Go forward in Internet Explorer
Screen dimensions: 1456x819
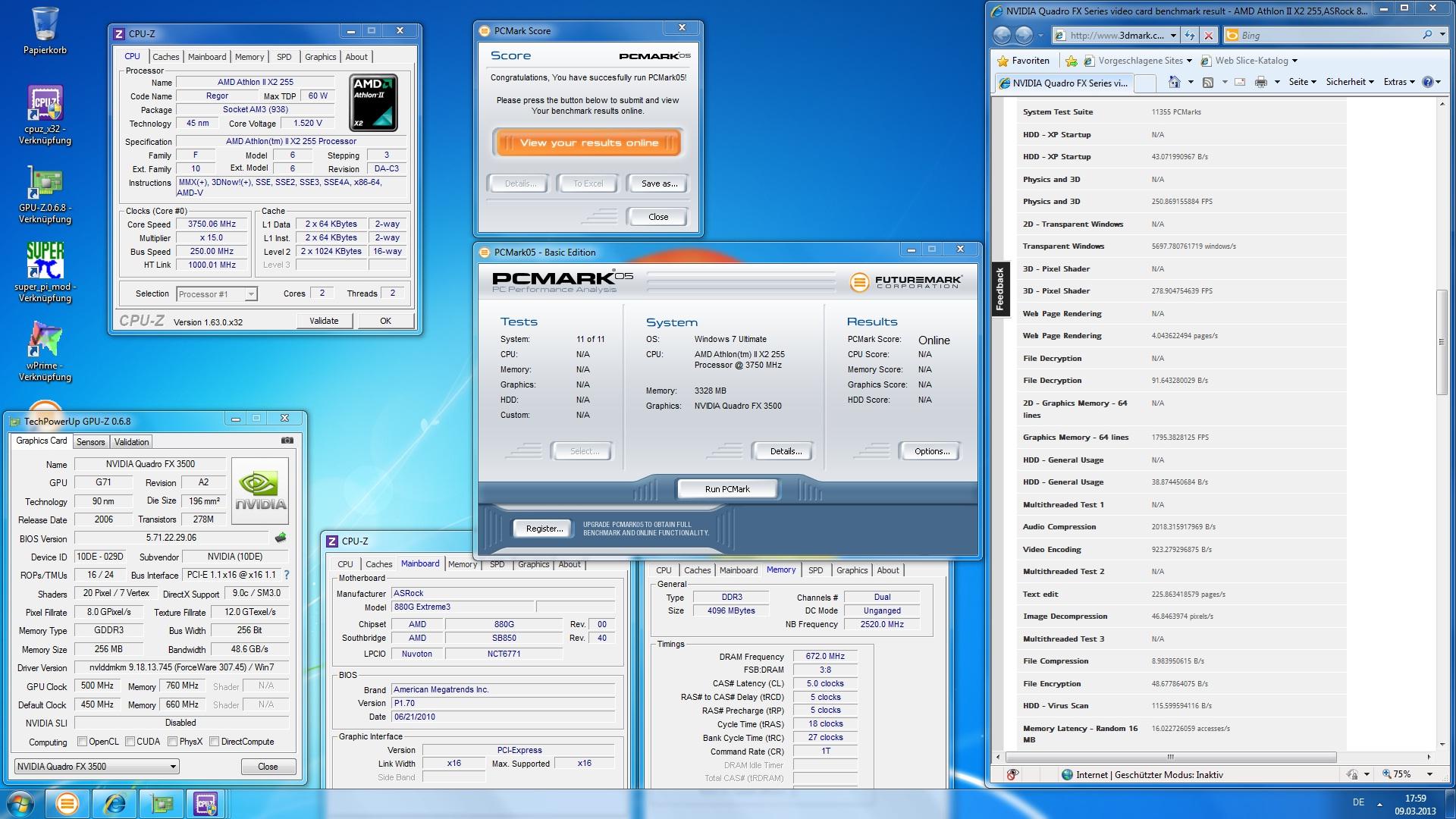(x=1024, y=35)
